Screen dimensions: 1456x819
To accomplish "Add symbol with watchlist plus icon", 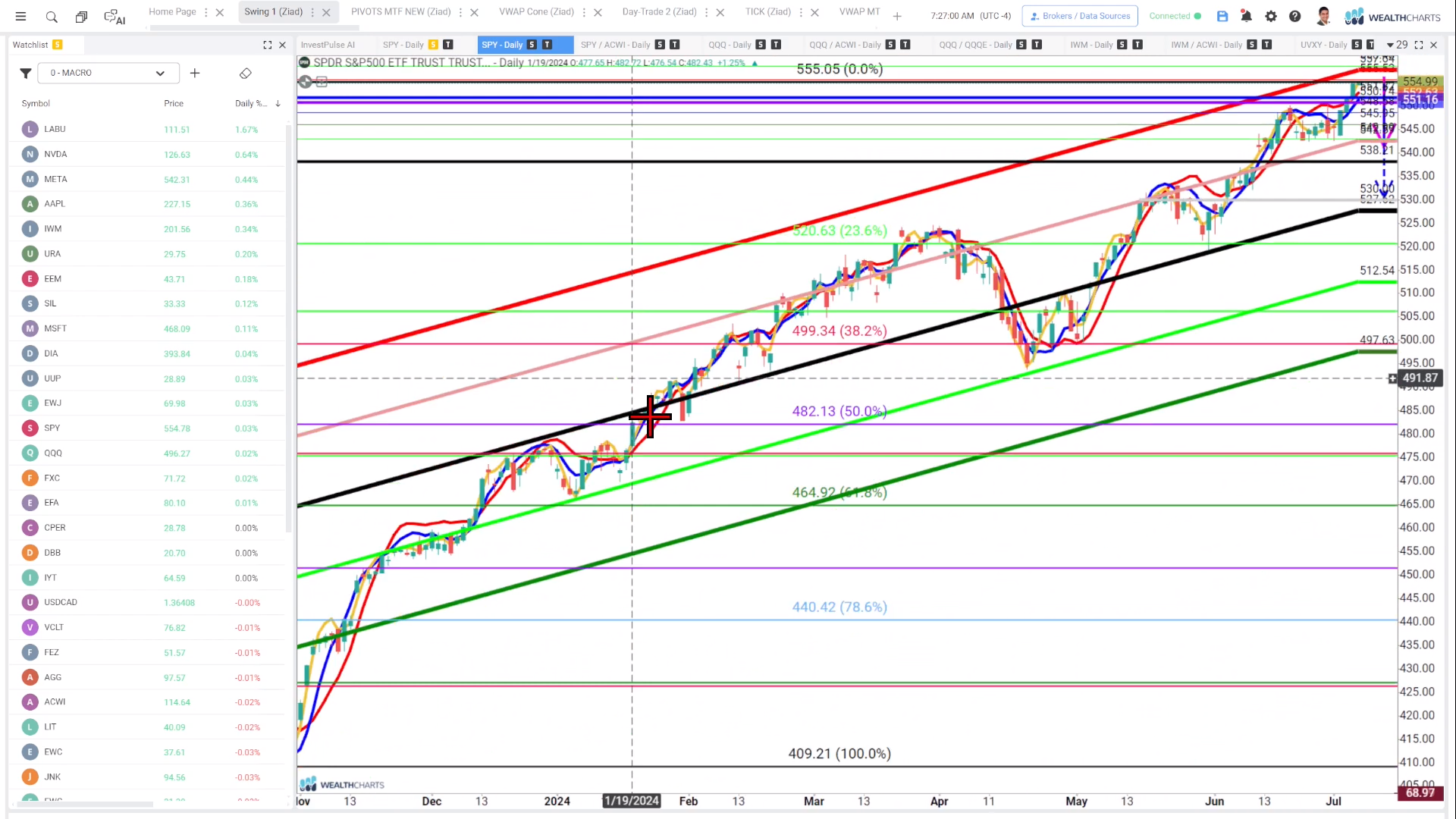I will (195, 74).
